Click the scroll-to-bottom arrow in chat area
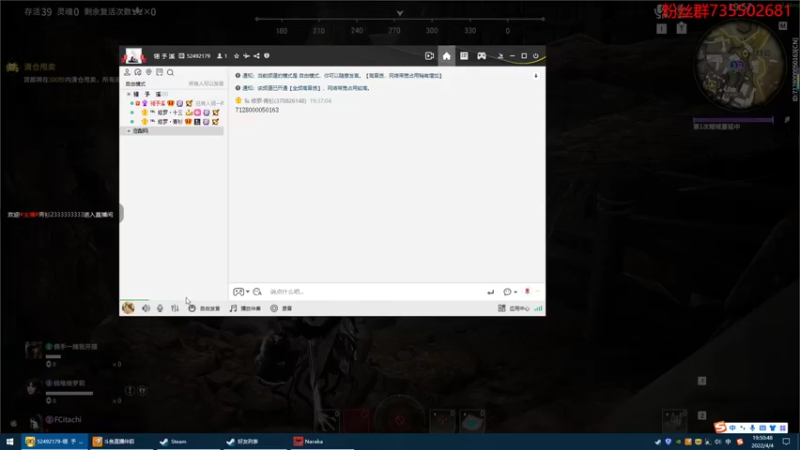Viewport: 800px width, 450px height. 536,76
